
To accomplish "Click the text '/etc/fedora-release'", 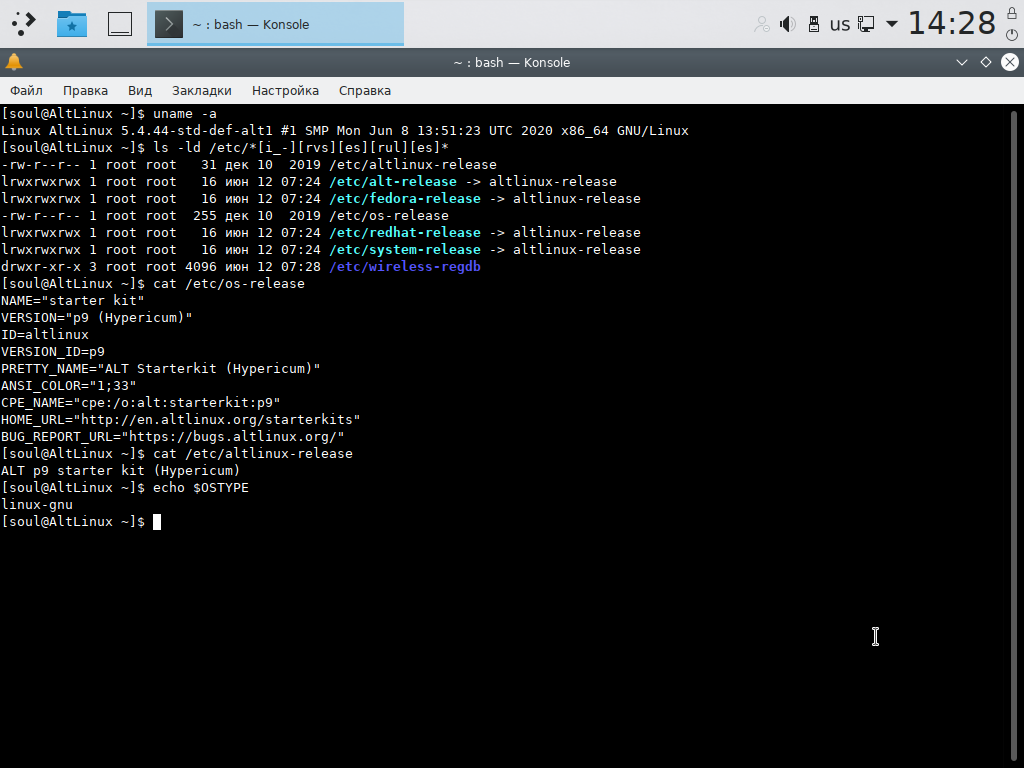I will pyautogui.click(x=405, y=199).
